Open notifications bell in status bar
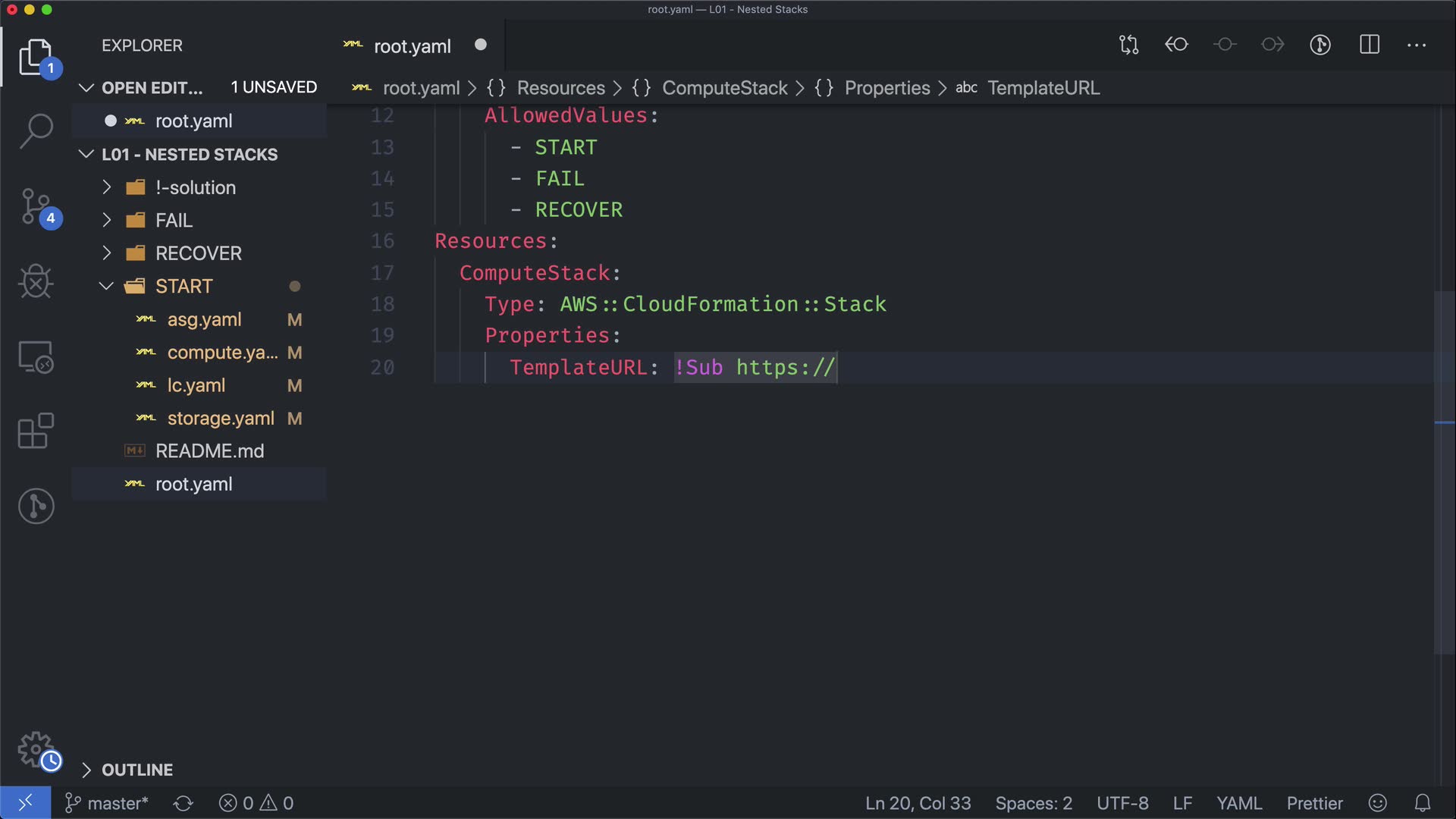 pyautogui.click(x=1423, y=803)
